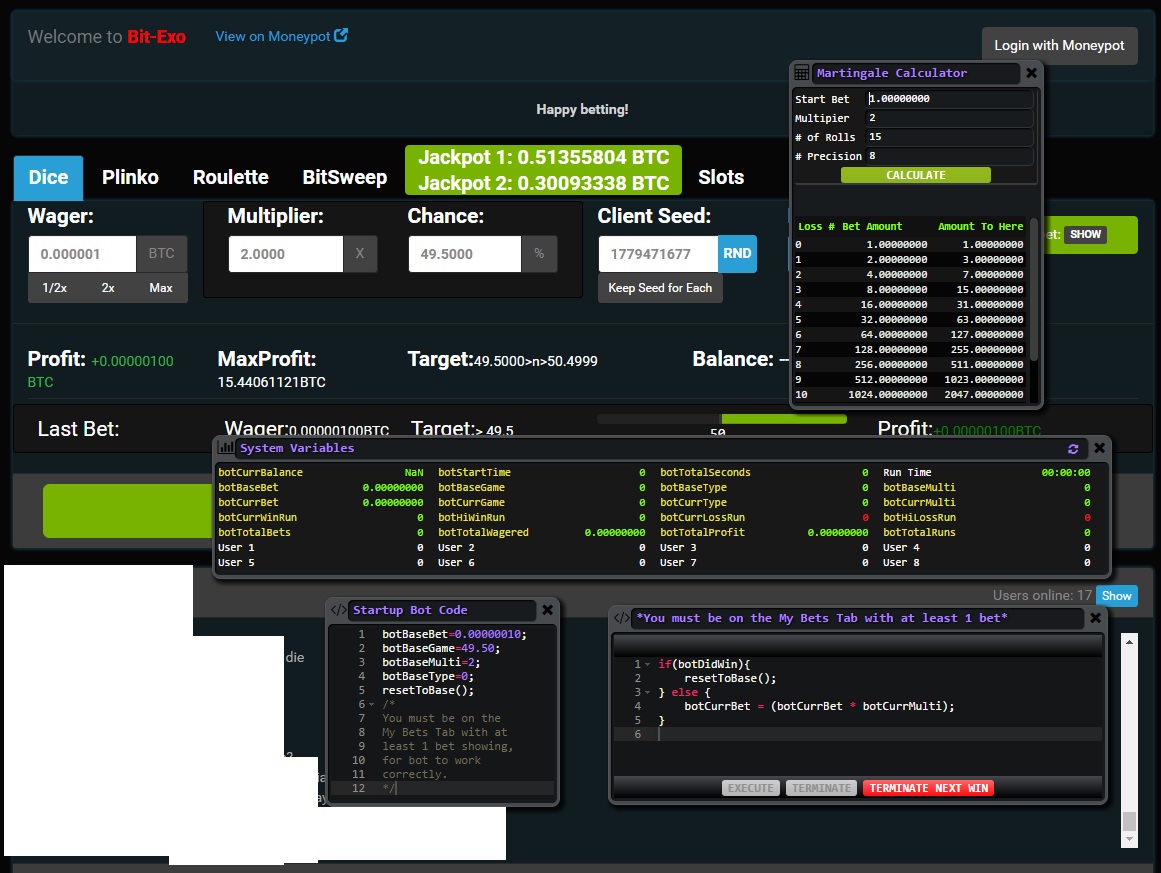Click the last bet roll result bar
Viewport: 1161px width, 873px height.
(x=722, y=419)
